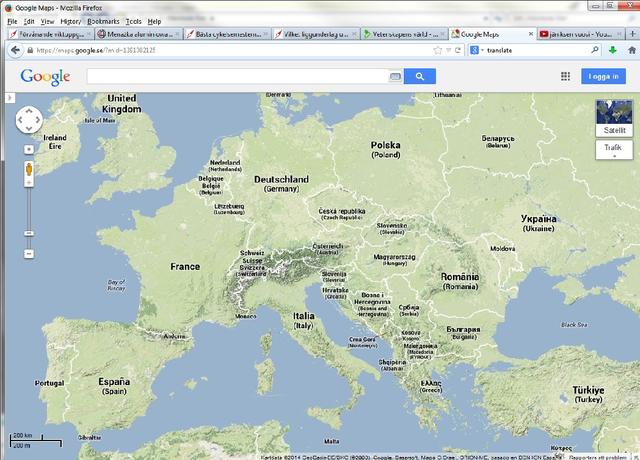Screen dimensions: 640x460
Task: Reload the page using the refresh icon
Action: (458, 50)
